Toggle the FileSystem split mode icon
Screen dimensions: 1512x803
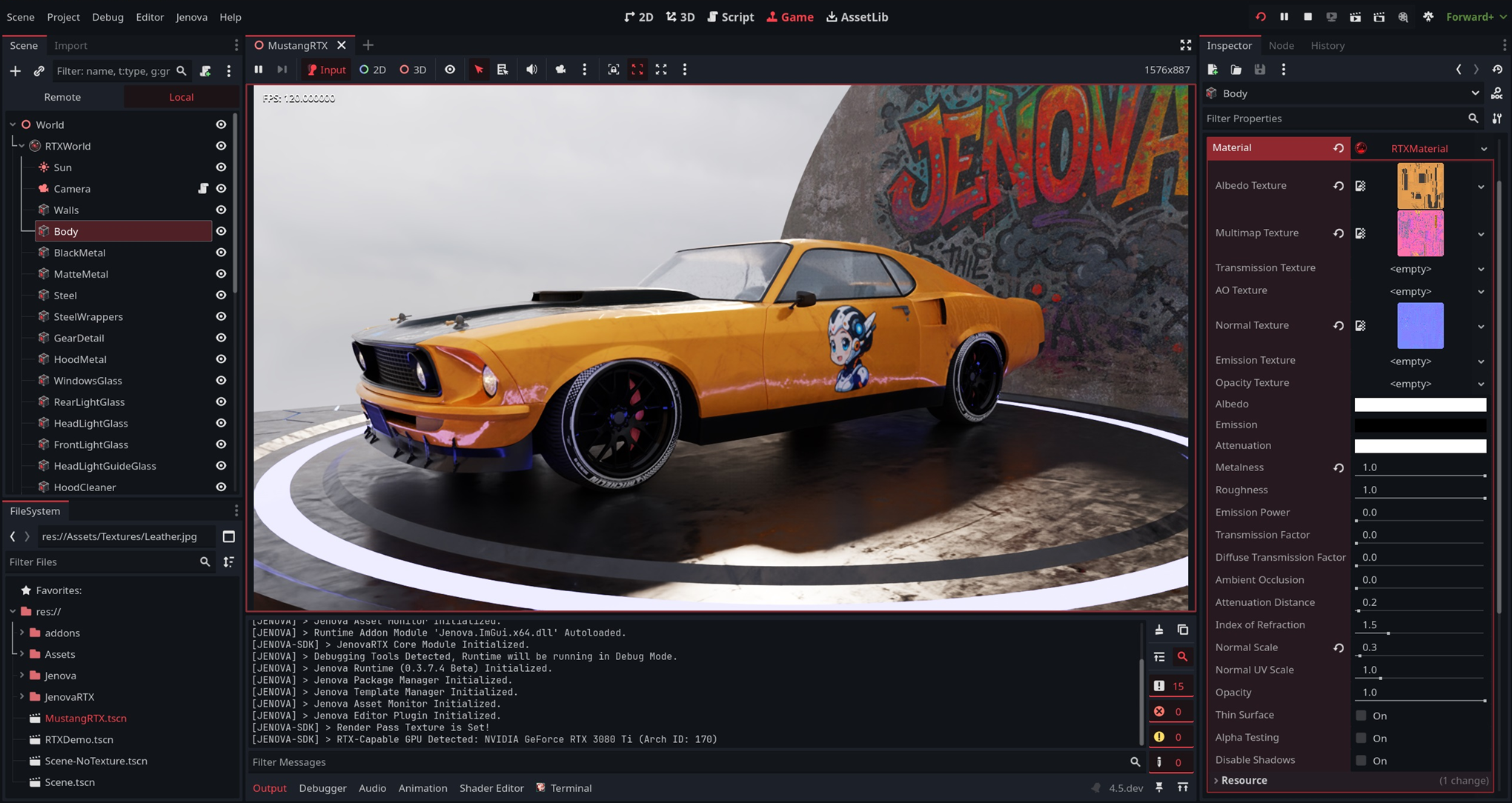click(x=229, y=536)
